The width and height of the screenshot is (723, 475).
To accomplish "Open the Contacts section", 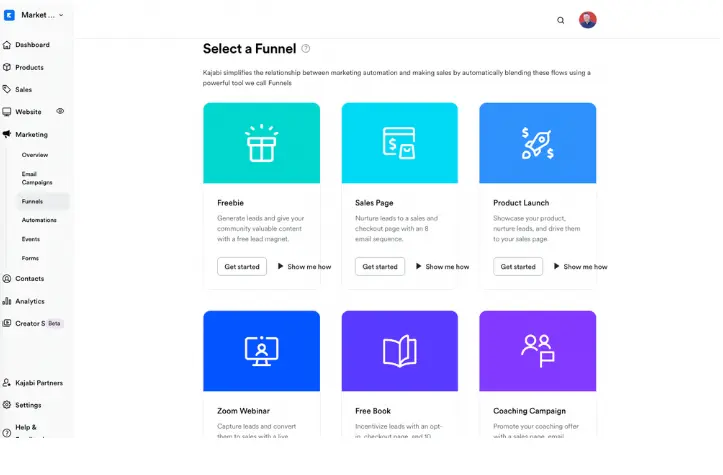I will (30, 279).
